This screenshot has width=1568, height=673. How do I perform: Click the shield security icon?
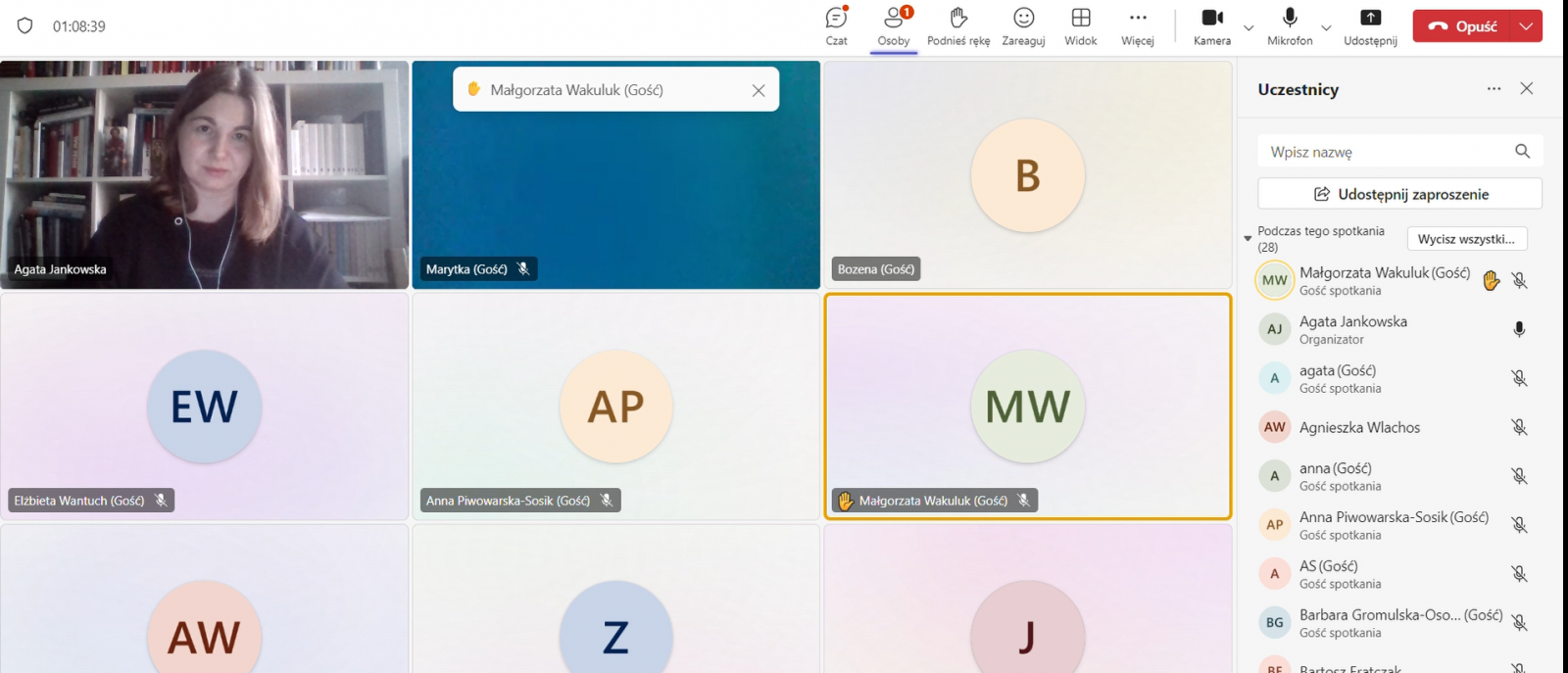pyautogui.click(x=25, y=26)
